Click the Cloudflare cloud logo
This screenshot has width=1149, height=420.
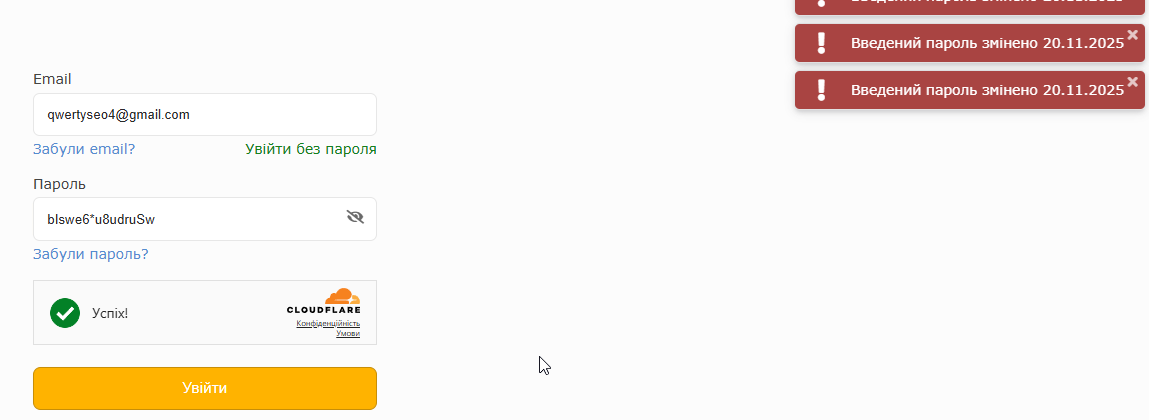pyautogui.click(x=342, y=296)
